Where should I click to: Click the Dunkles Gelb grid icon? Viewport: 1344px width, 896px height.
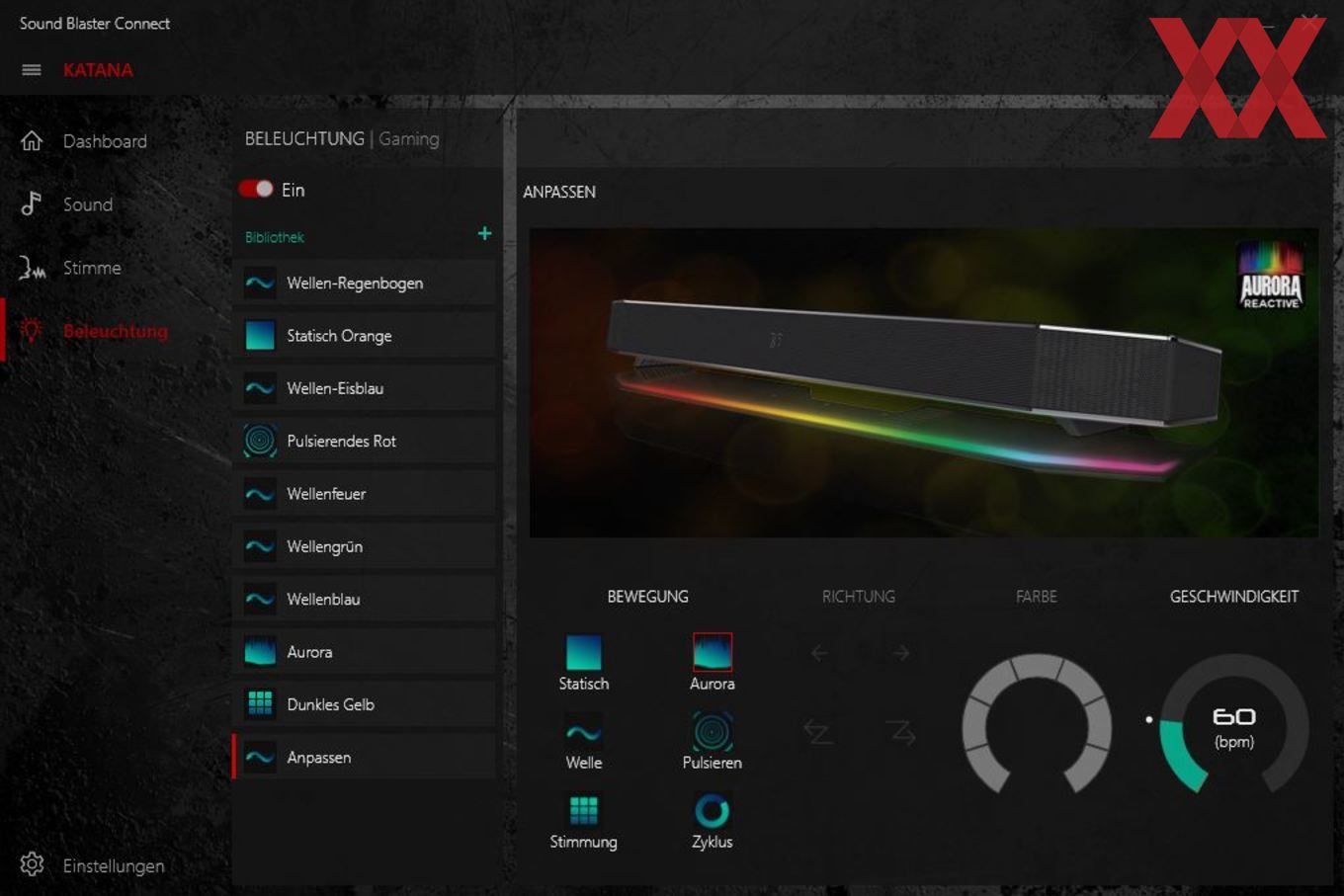point(260,703)
